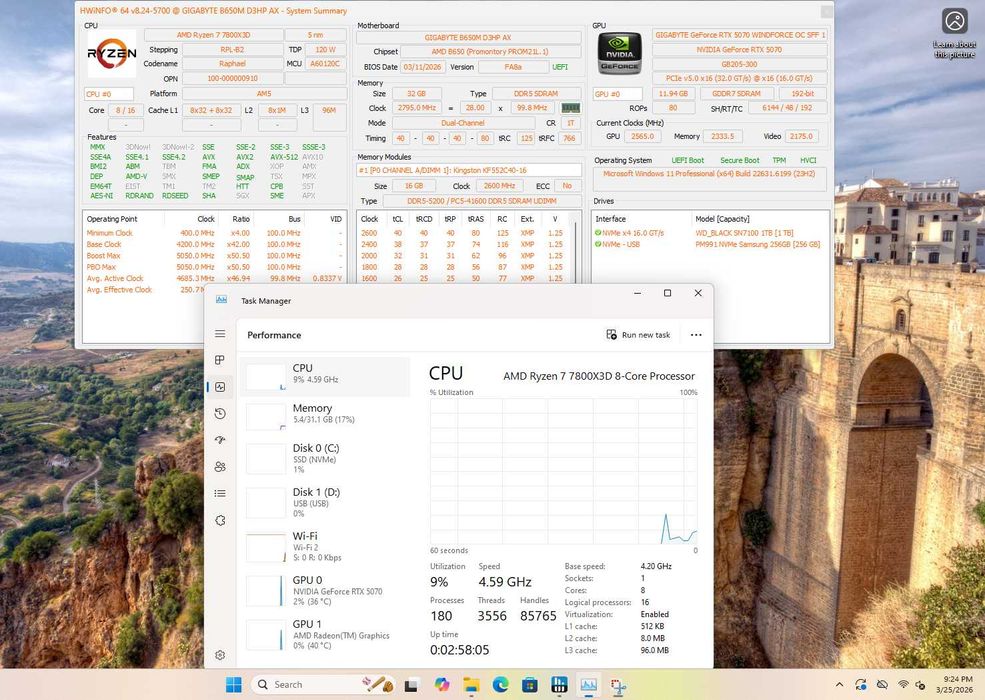
Task: Open Task View from the taskbar
Action: pos(411,685)
